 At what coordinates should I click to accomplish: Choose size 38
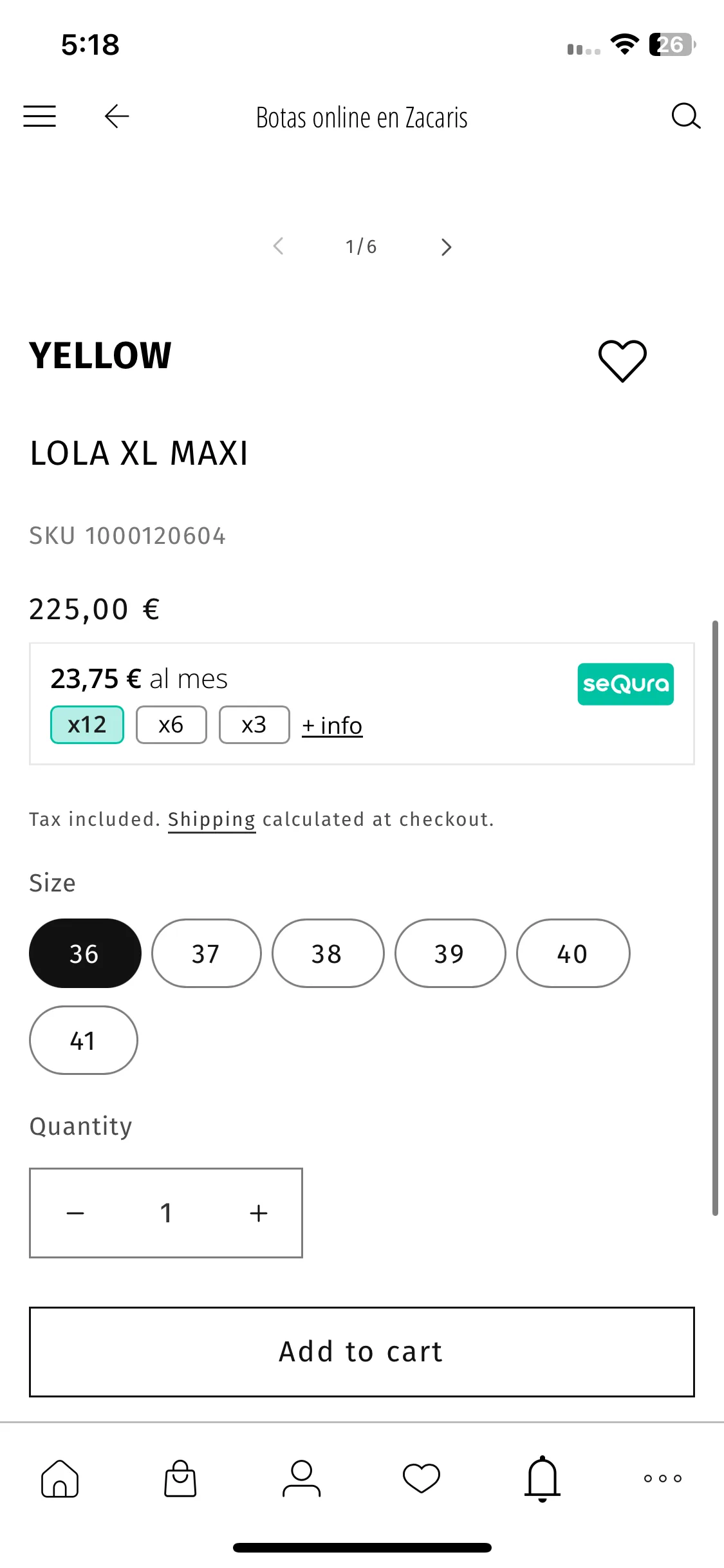tap(328, 953)
